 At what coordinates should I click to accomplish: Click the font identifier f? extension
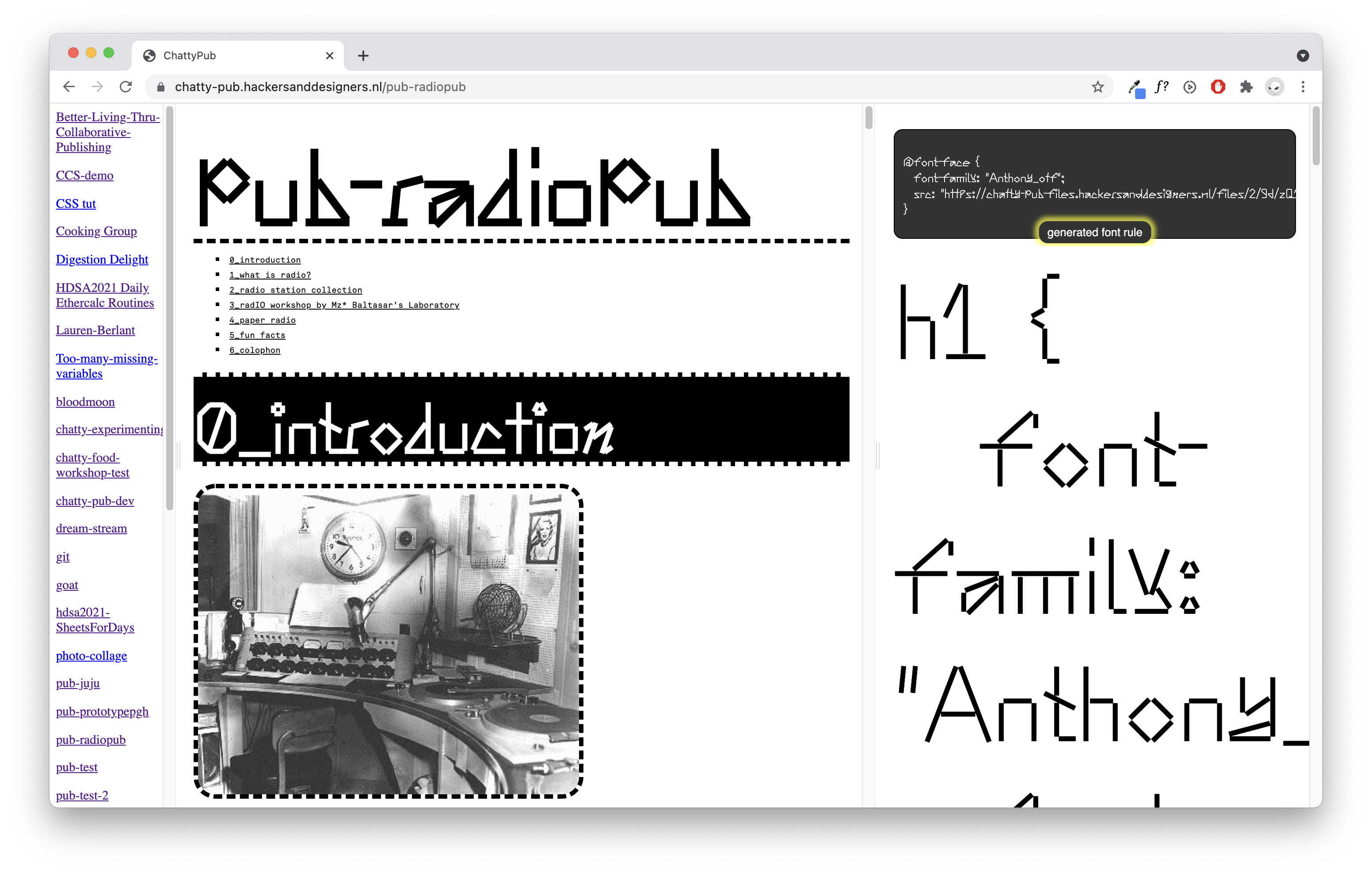click(1161, 87)
